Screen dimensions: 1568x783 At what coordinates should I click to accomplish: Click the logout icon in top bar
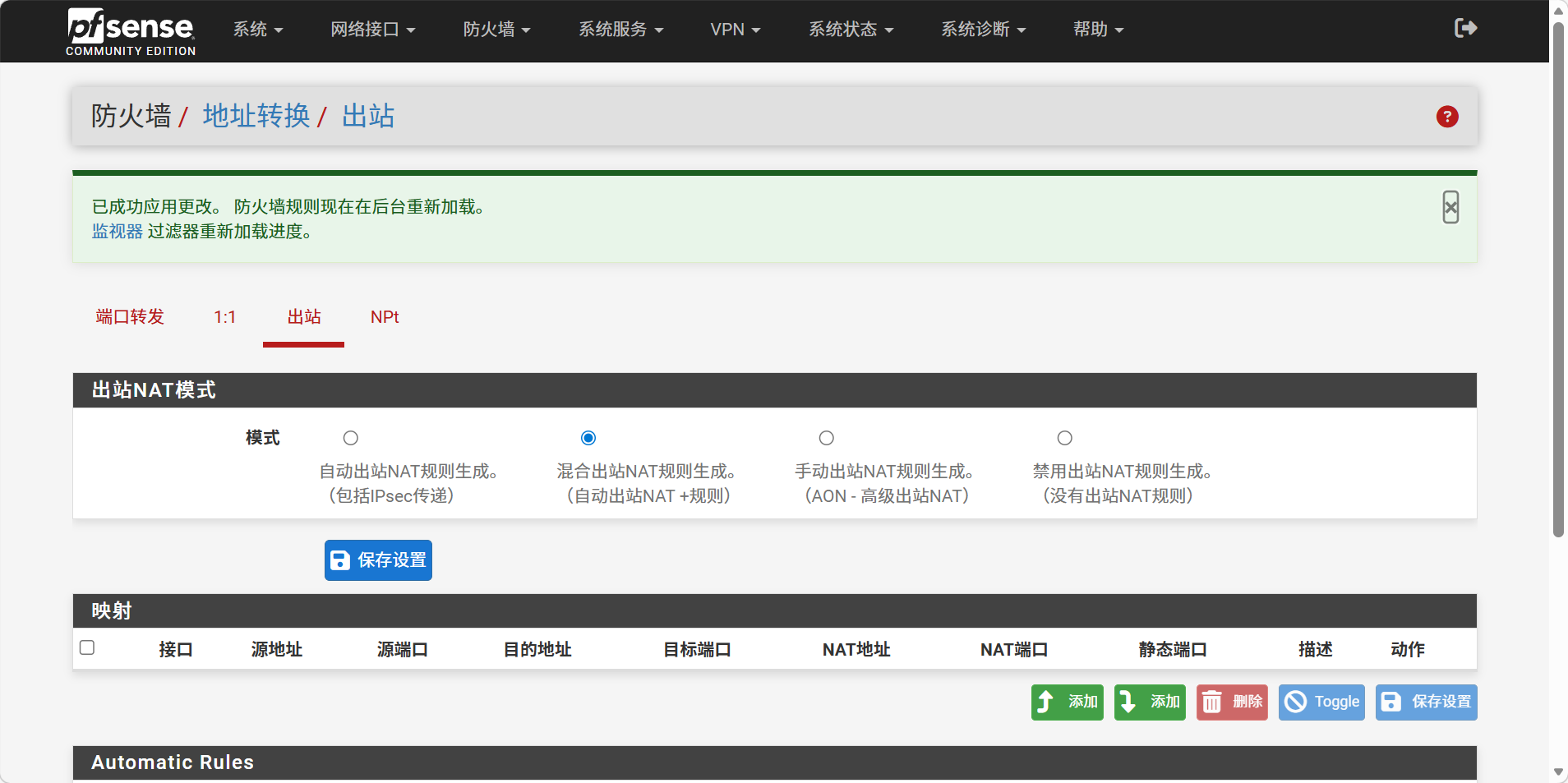(x=1465, y=29)
